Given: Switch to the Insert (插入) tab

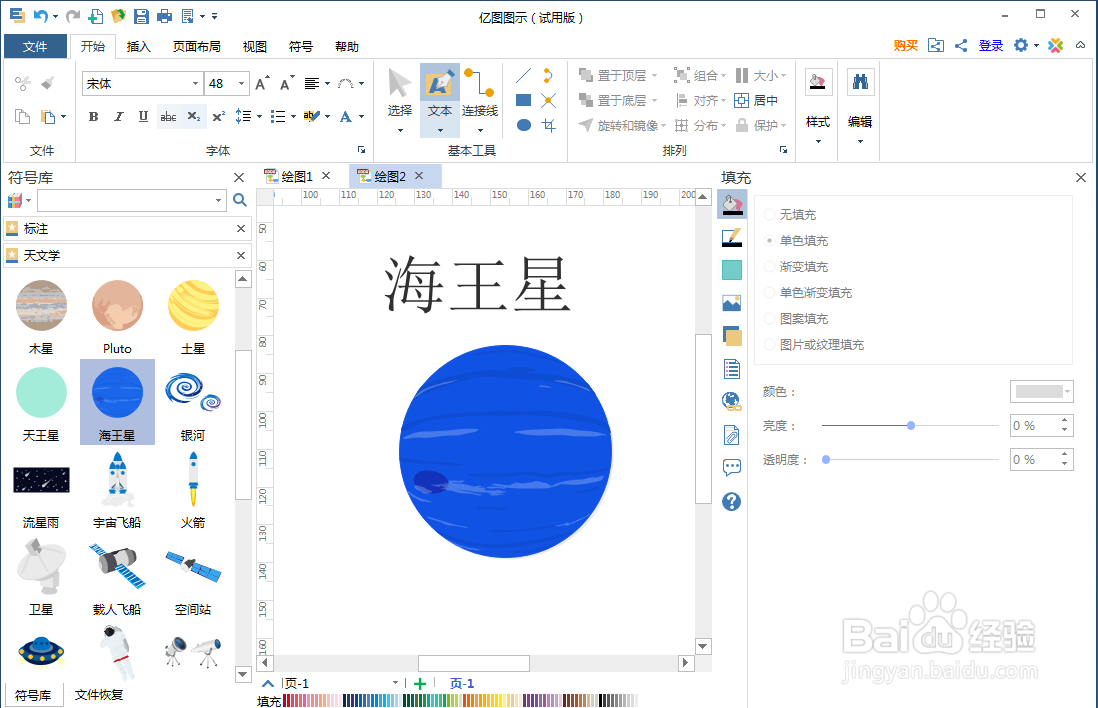Looking at the screenshot, I should [138, 46].
